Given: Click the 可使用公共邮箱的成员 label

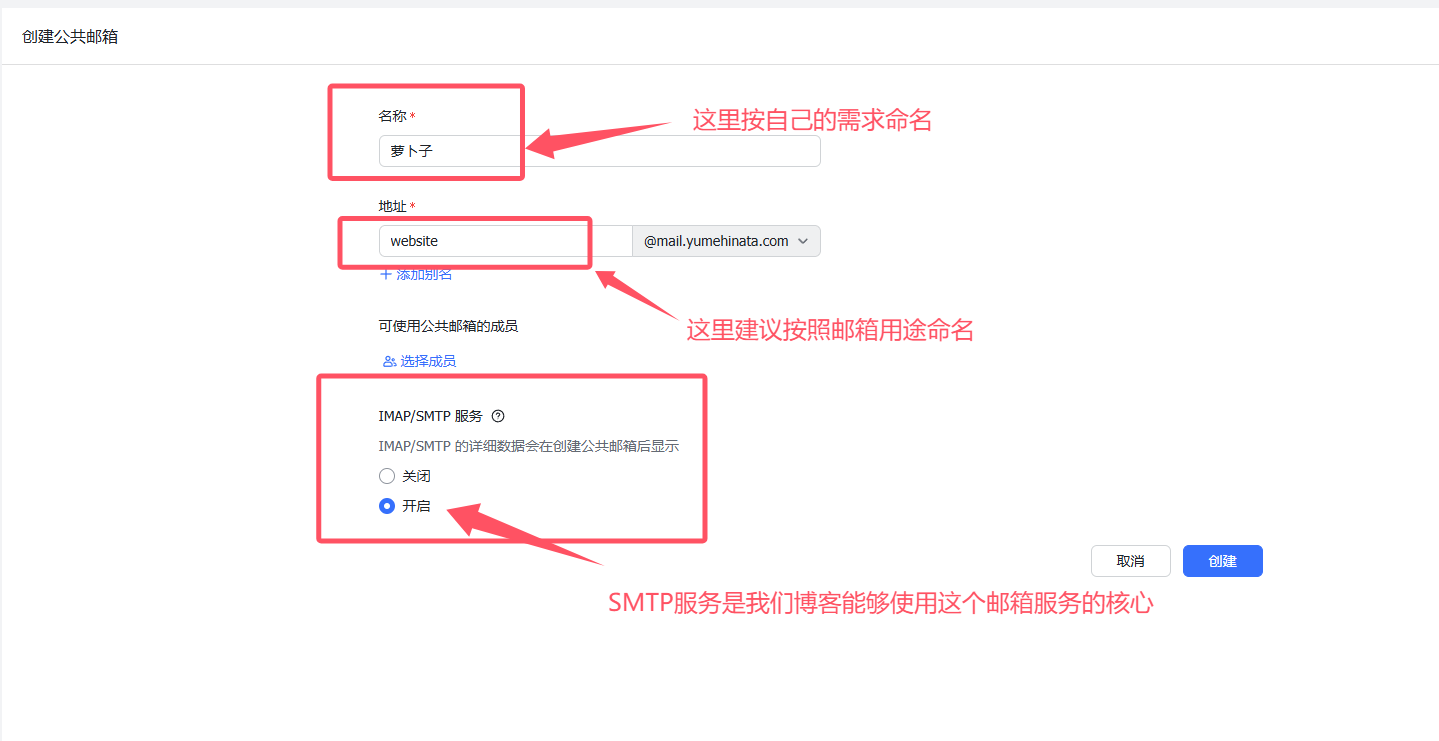Looking at the screenshot, I should pyautogui.click(x=448, y=326).
